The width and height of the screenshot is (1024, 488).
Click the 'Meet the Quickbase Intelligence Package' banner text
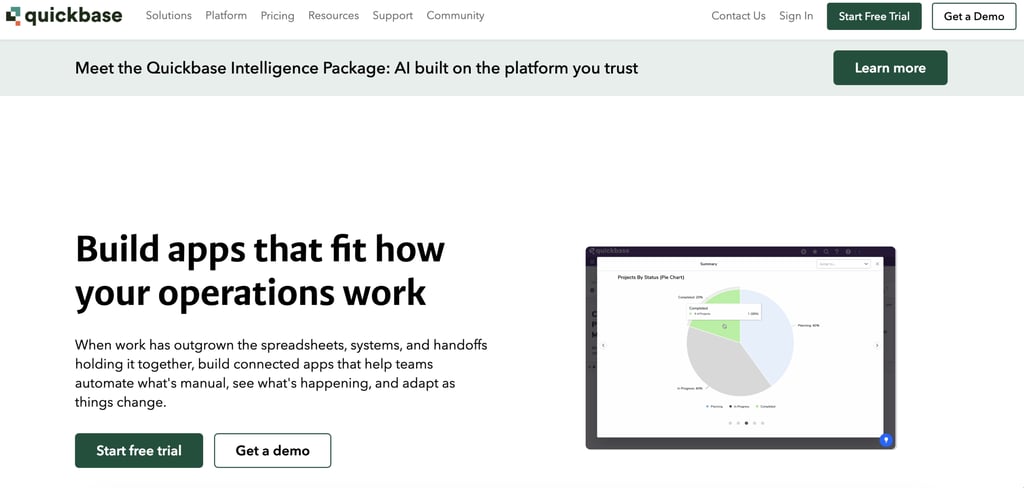357,68
